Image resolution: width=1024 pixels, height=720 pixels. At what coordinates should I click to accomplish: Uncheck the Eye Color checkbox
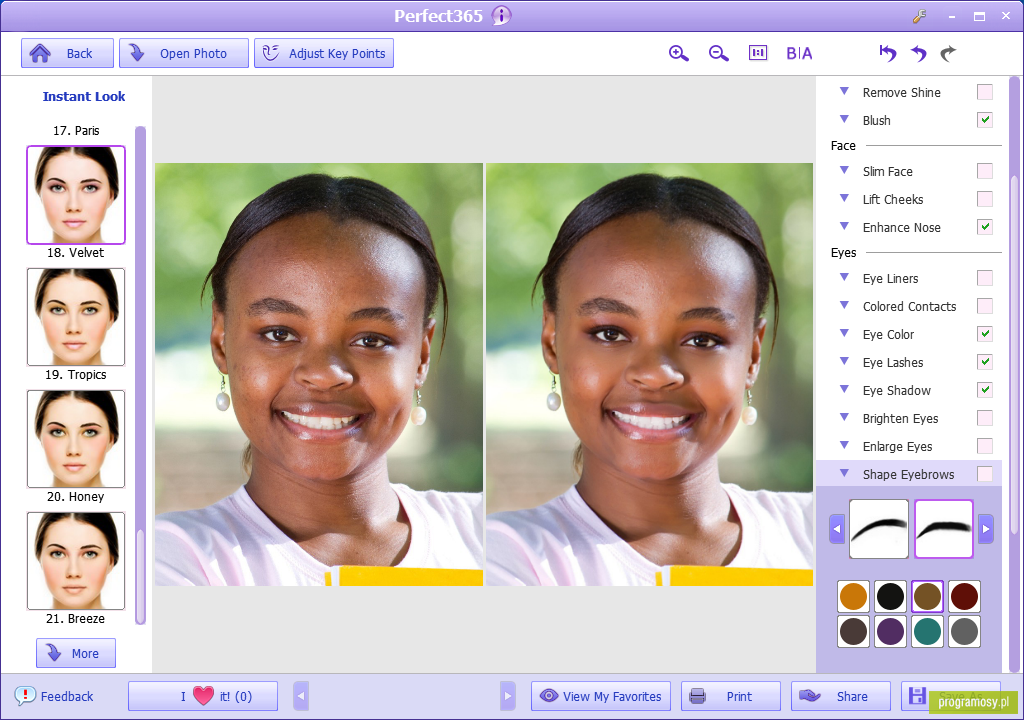coord(985,335)
